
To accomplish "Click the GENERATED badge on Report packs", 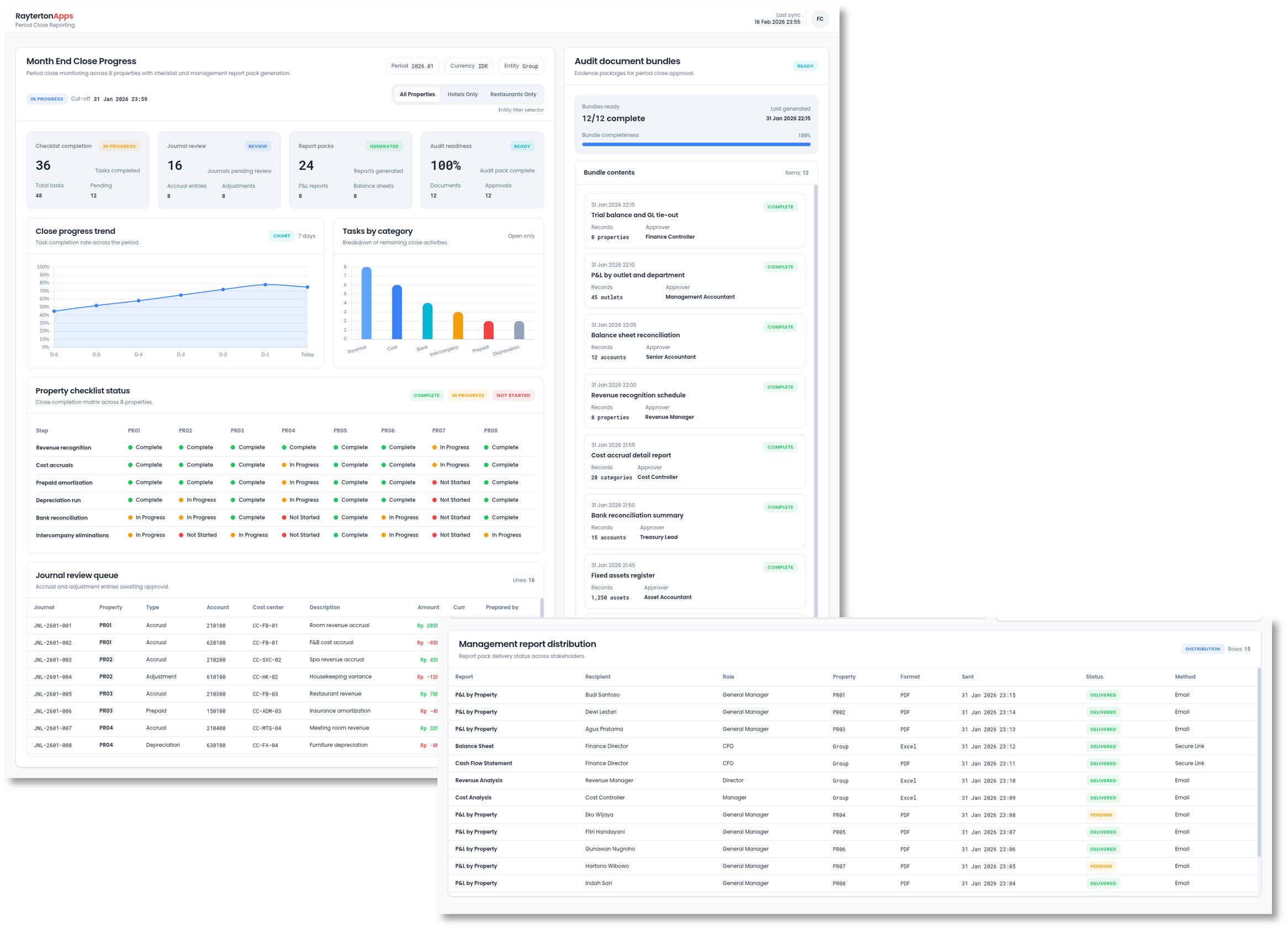I will point(384,146).
